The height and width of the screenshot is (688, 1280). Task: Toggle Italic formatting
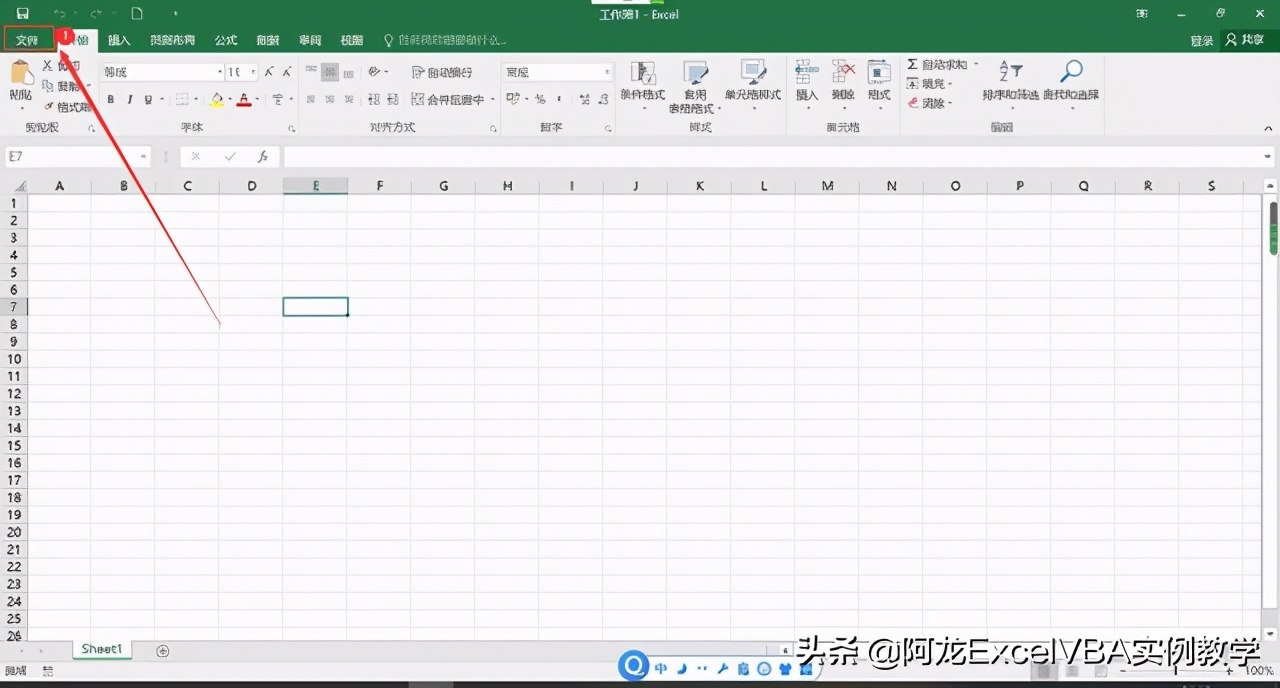click(x=129, y=99)
